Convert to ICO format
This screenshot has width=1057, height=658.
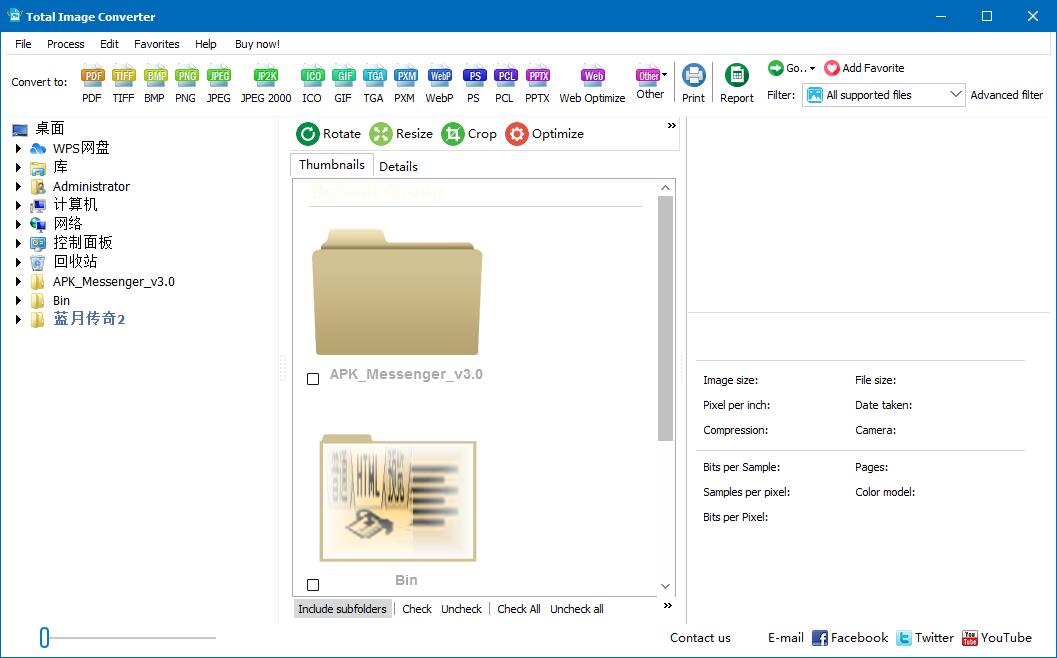312,76
